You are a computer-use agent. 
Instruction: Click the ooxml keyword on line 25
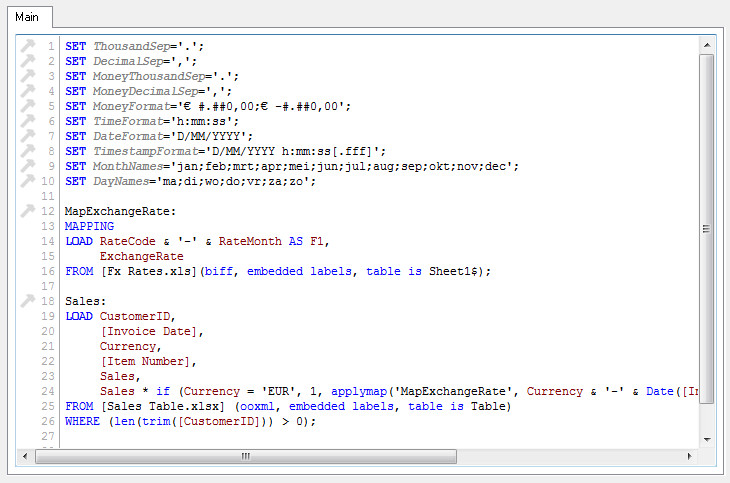257,406
